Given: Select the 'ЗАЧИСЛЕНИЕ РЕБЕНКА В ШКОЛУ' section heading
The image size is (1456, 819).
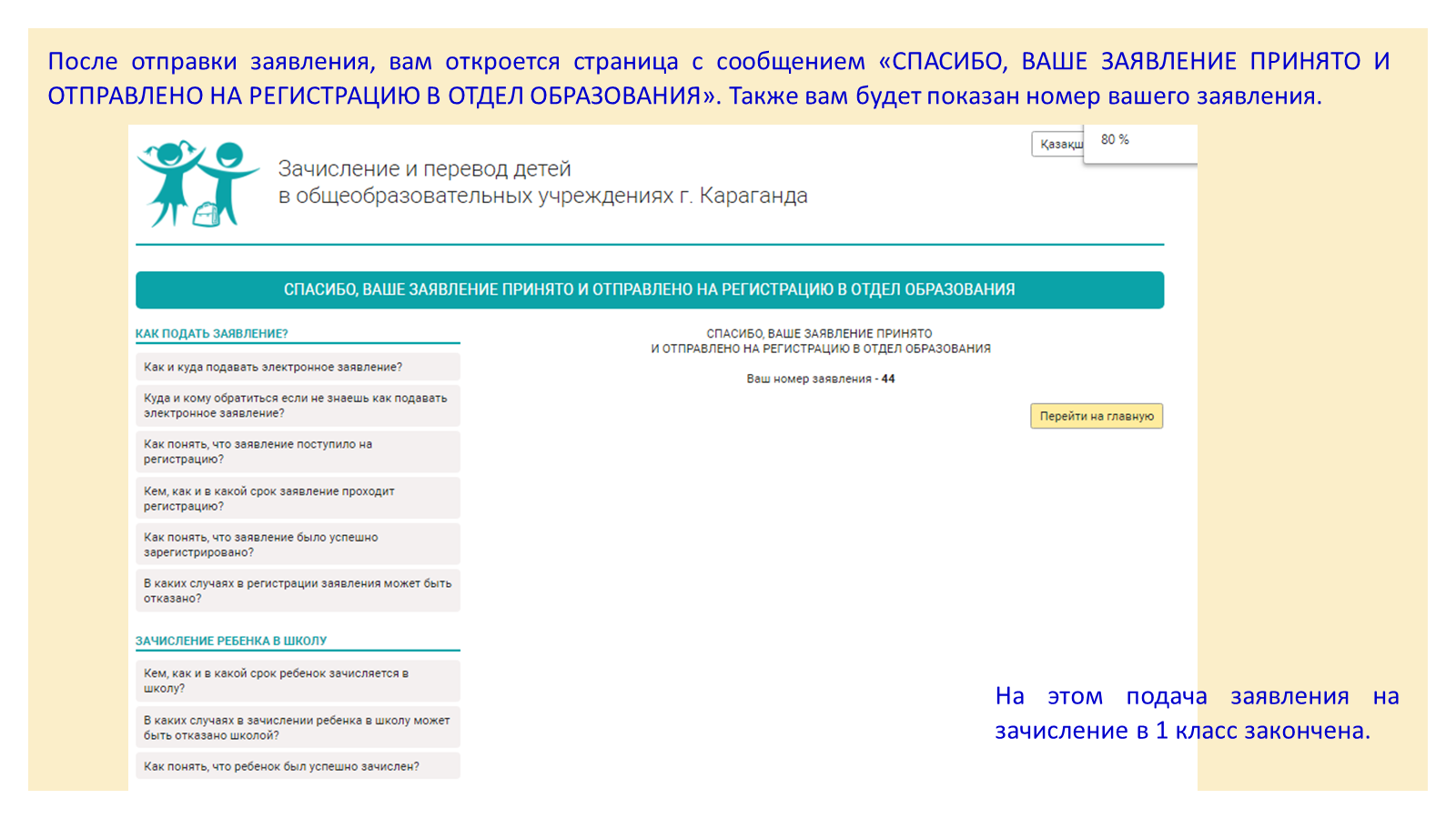Looking at the screenshot, I should [x=231, y=642].
